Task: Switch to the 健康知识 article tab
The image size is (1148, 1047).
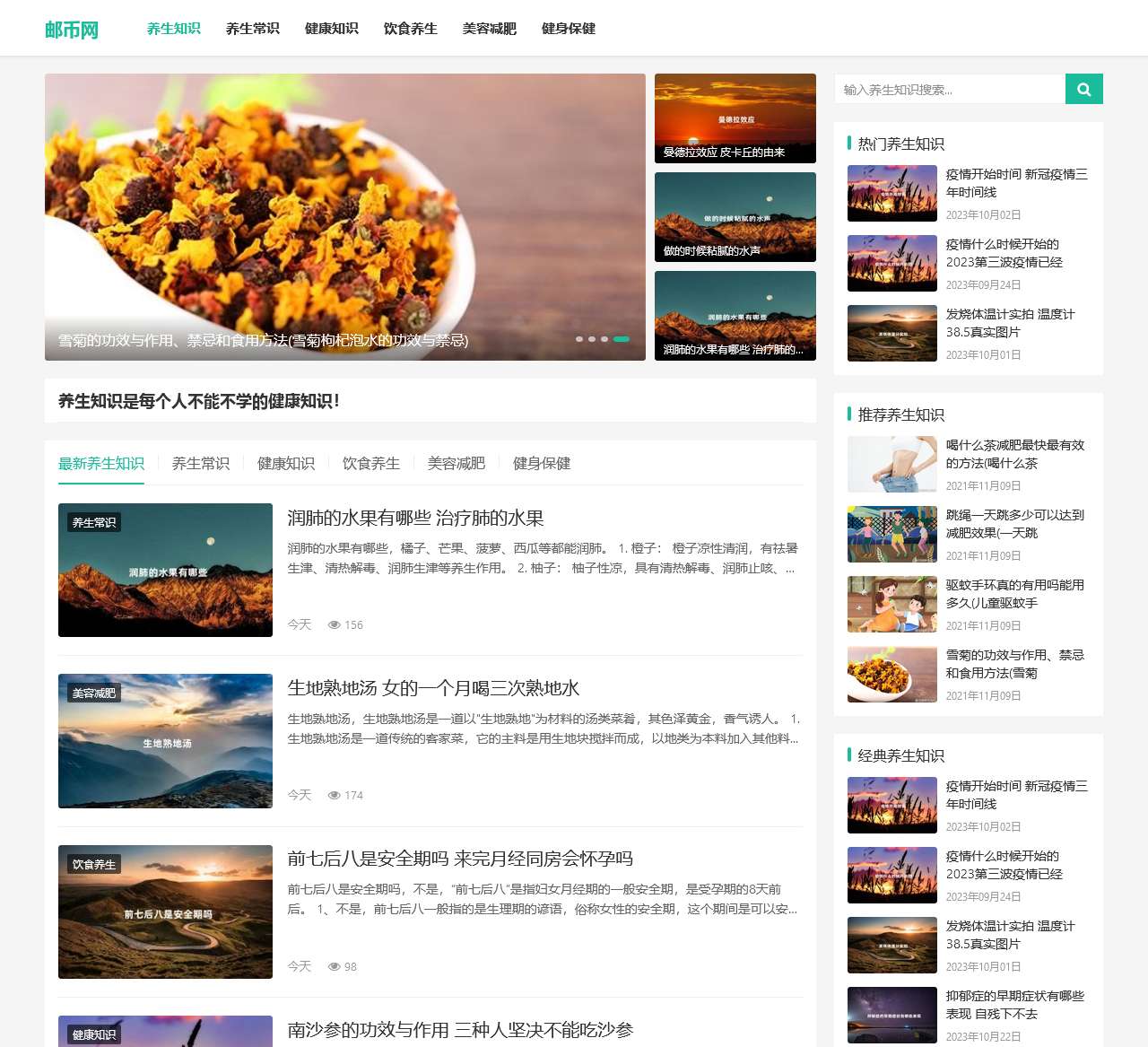Action: [x=284, y=463]
